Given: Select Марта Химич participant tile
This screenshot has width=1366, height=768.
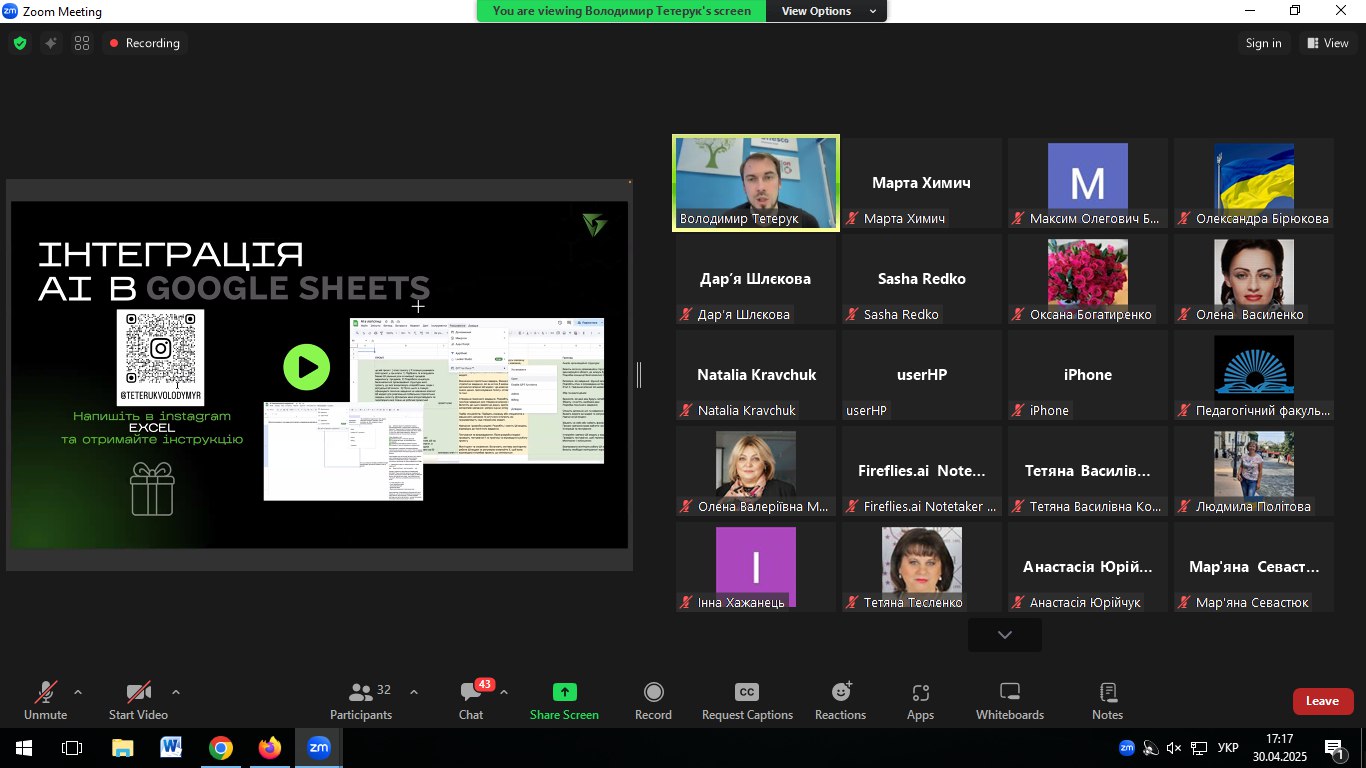Looking at the screenshot, I should tap(921, 184).
